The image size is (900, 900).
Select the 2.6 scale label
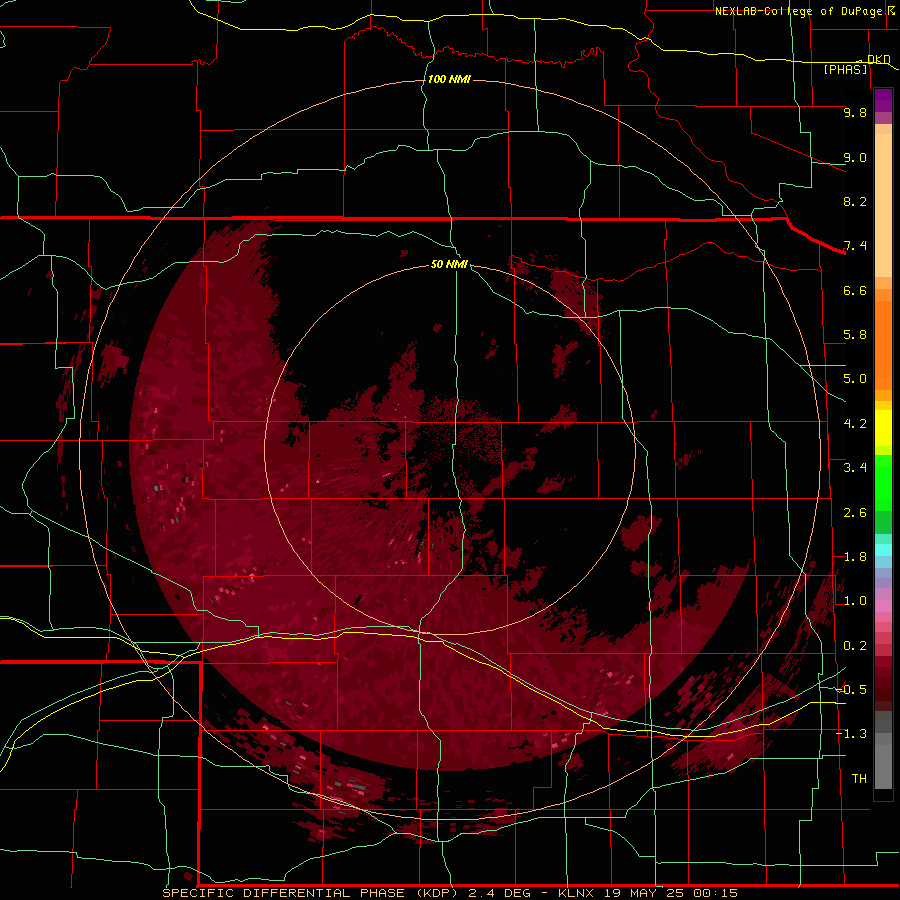(x=855, y=513)
